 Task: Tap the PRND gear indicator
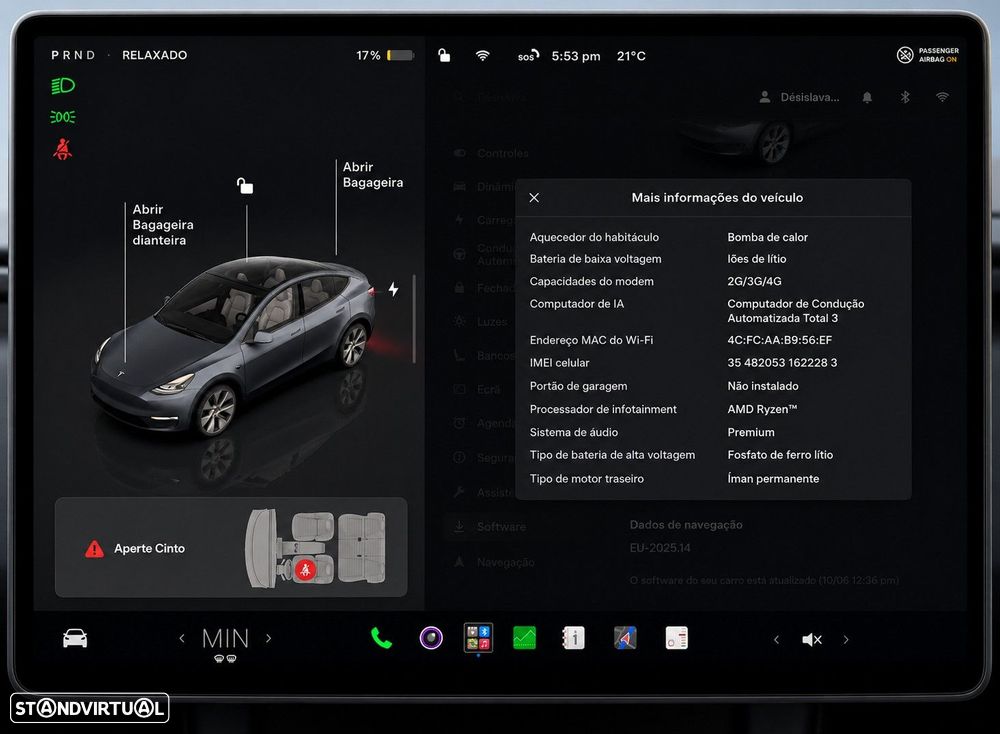click(x=73, y=55)
